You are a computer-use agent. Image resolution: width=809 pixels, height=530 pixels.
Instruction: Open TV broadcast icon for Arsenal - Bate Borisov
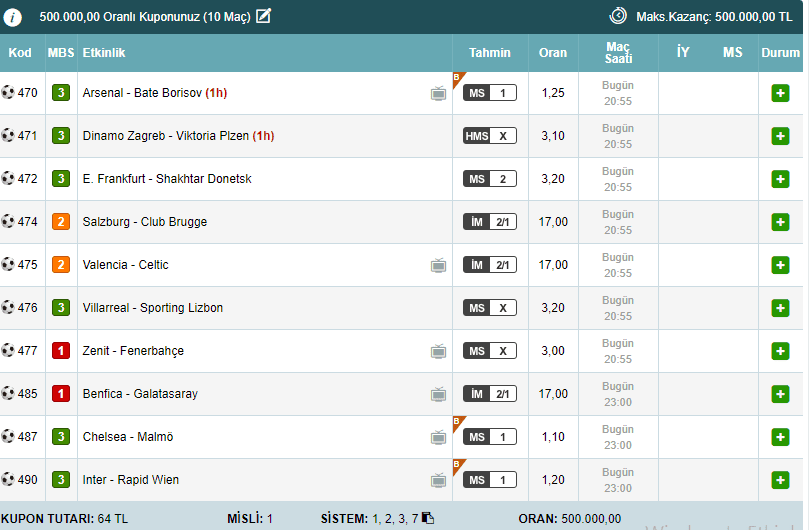(439, 93)
